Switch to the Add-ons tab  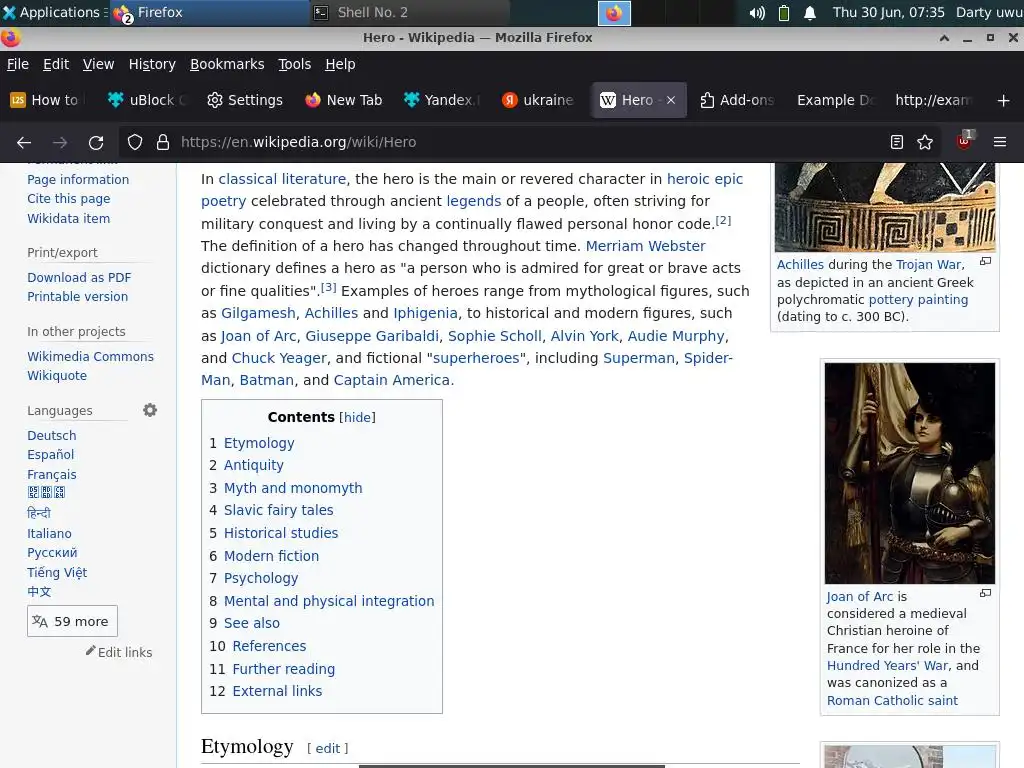737,101
